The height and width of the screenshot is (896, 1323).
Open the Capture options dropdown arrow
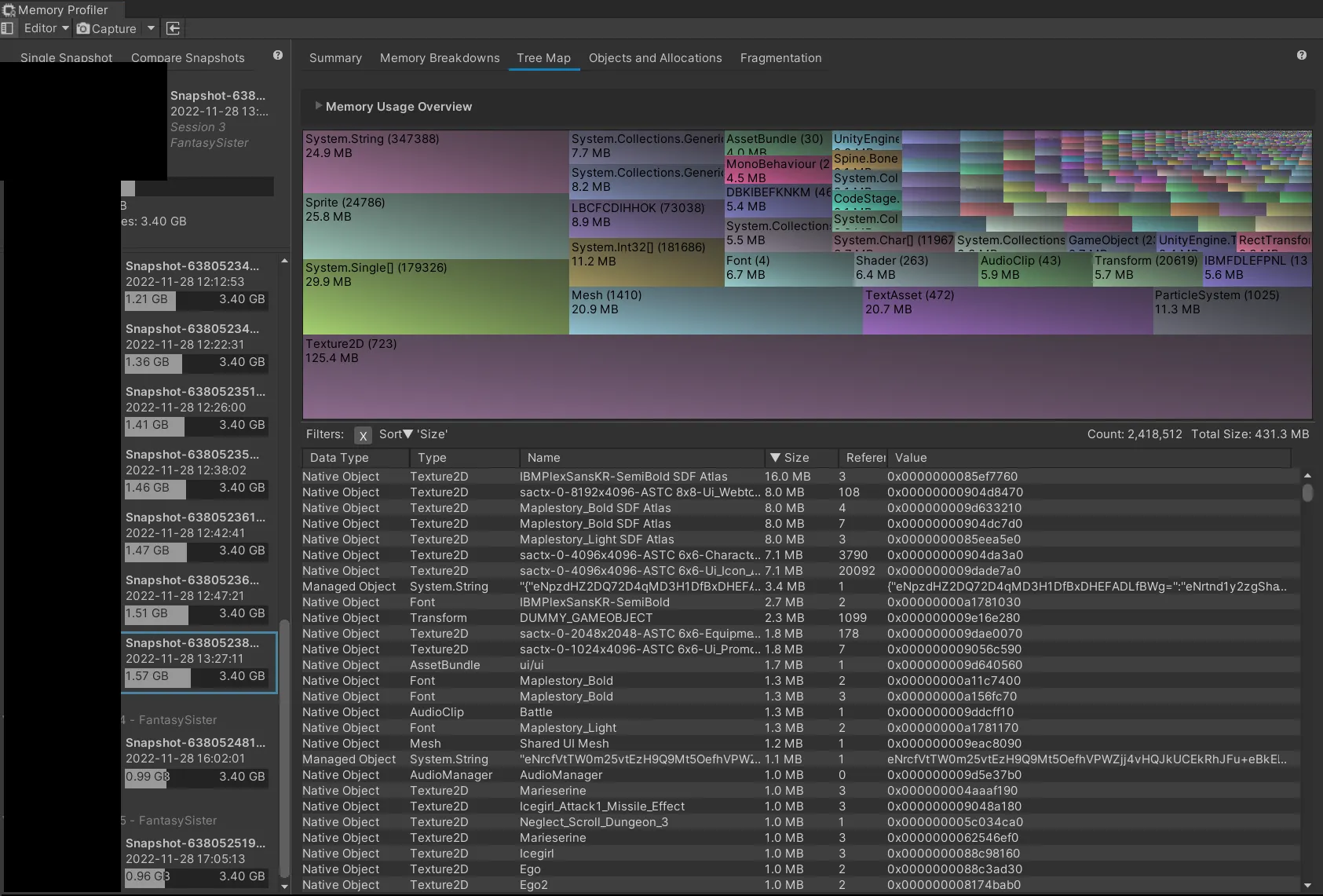click(x=151, y=28)
